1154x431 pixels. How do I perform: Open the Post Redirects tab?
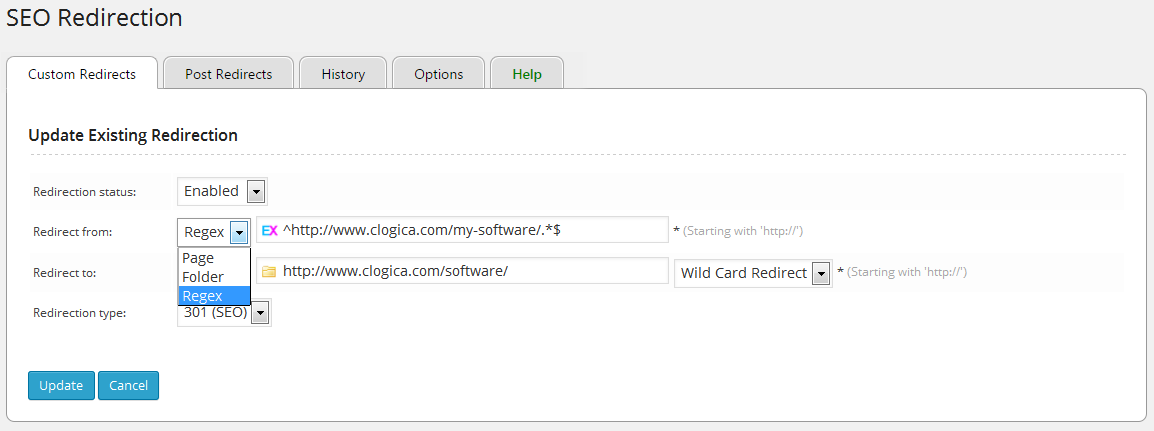coord(229,74)
